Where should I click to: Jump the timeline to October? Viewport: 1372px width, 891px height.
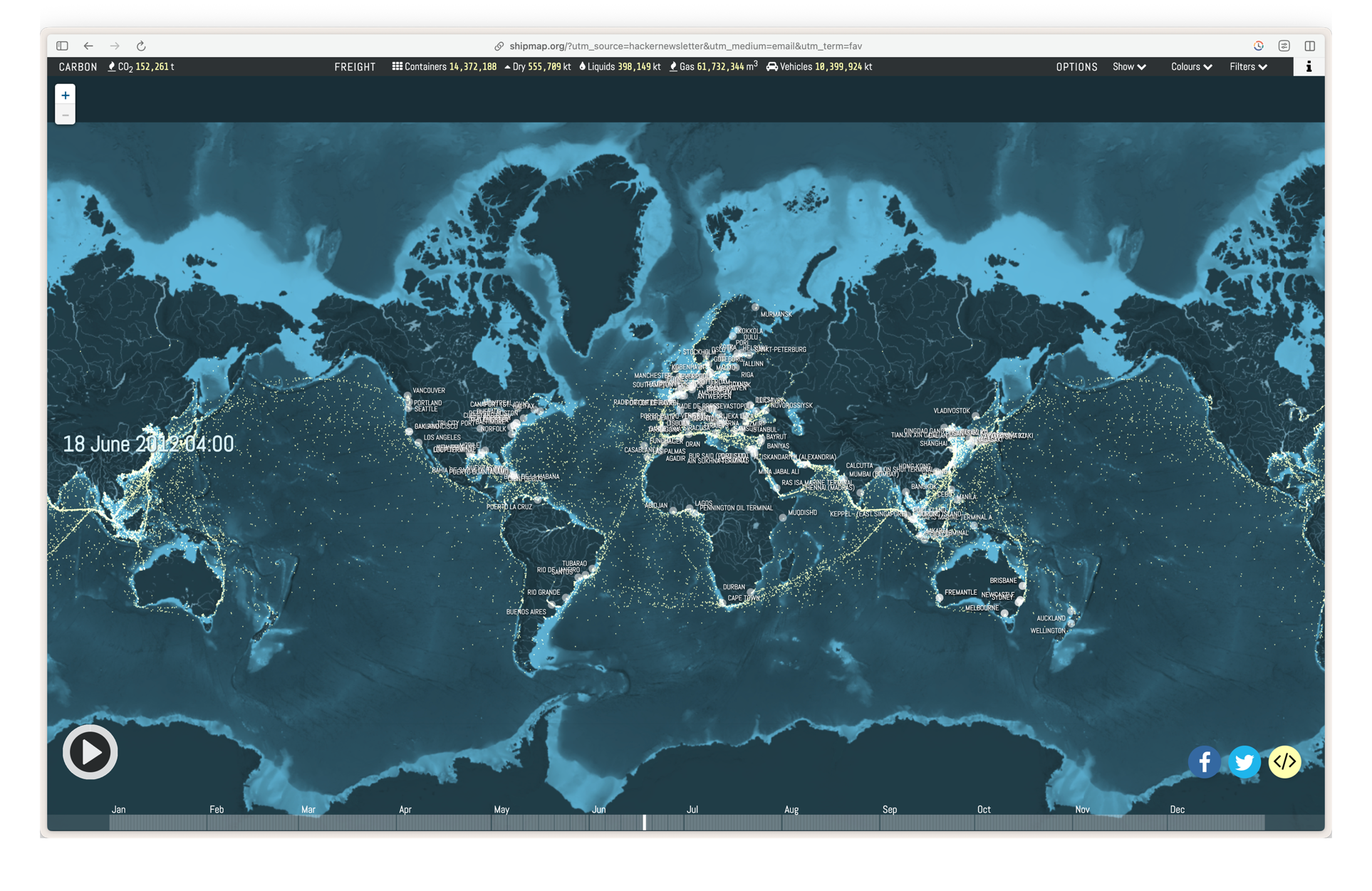click(984, 810)
